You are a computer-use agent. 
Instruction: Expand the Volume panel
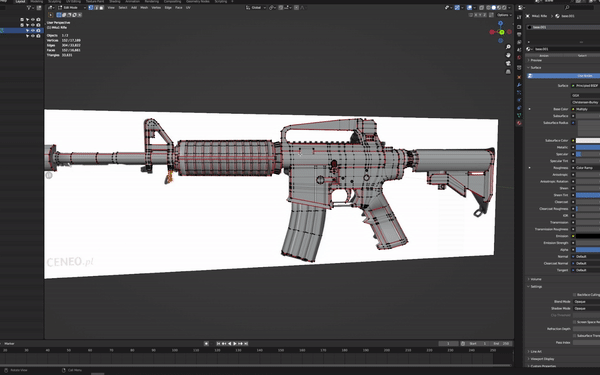tap(535, 279)
